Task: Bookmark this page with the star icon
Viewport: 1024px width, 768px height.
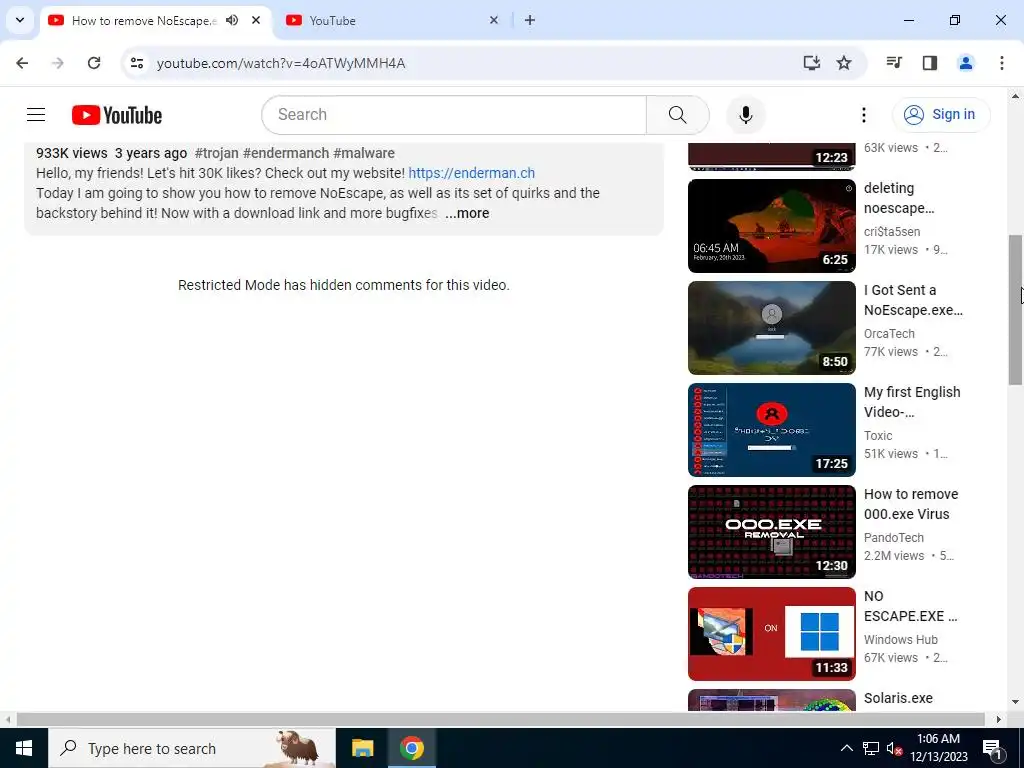Action: pos(844,63)
